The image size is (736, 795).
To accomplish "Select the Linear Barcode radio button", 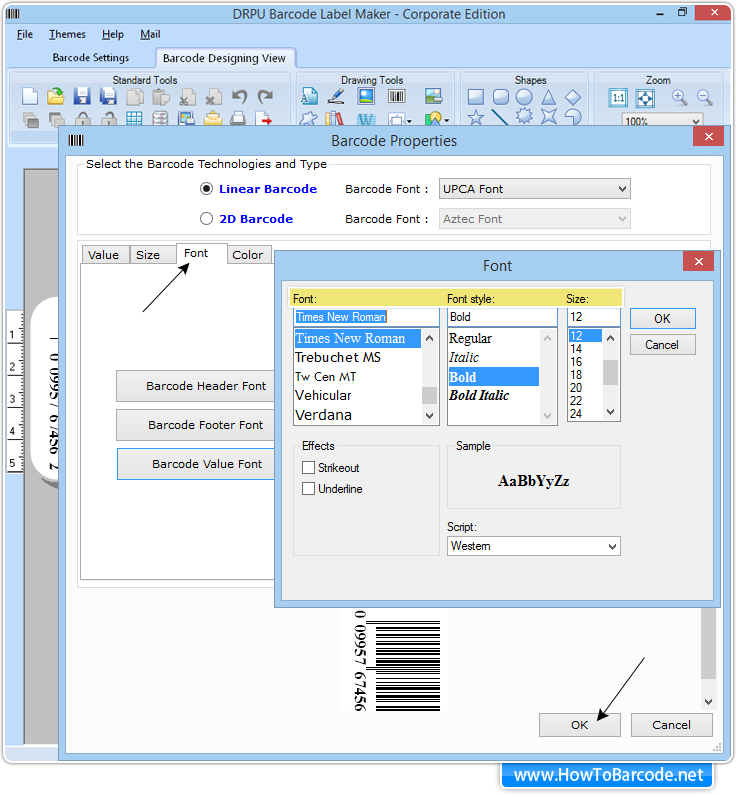I will coord(206,189).
